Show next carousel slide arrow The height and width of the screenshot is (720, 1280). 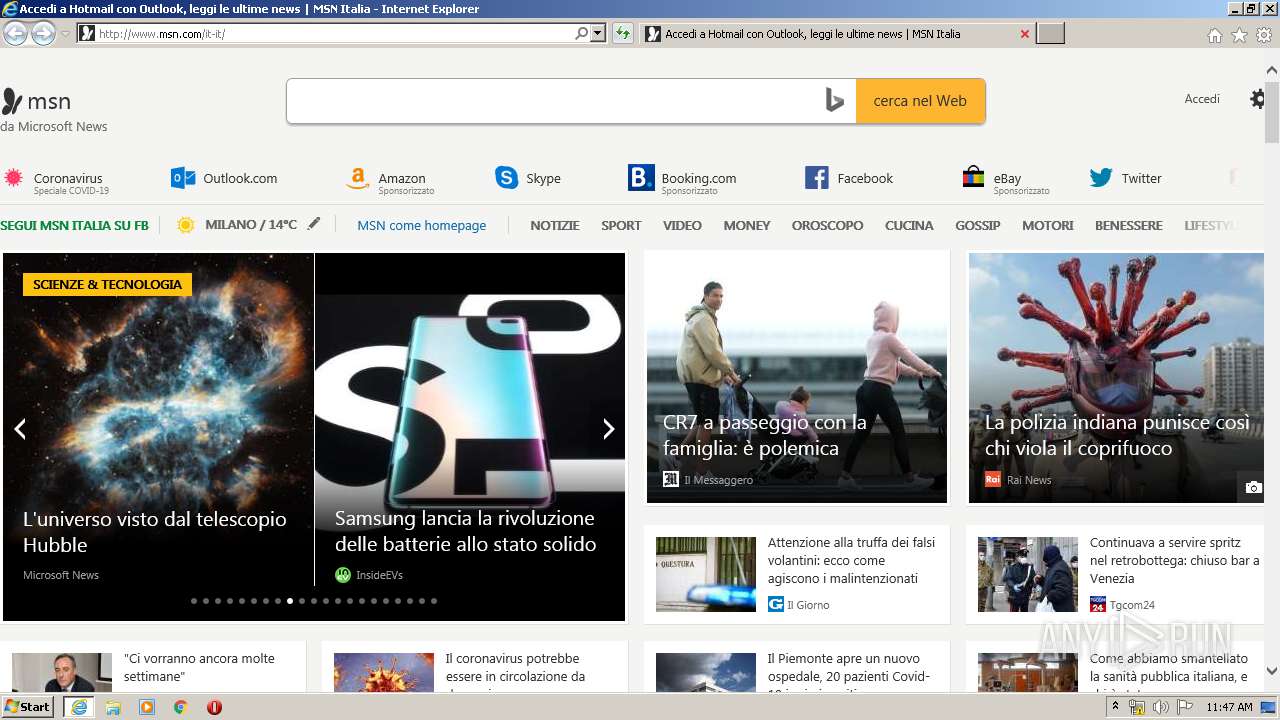[x=608, y=429]
